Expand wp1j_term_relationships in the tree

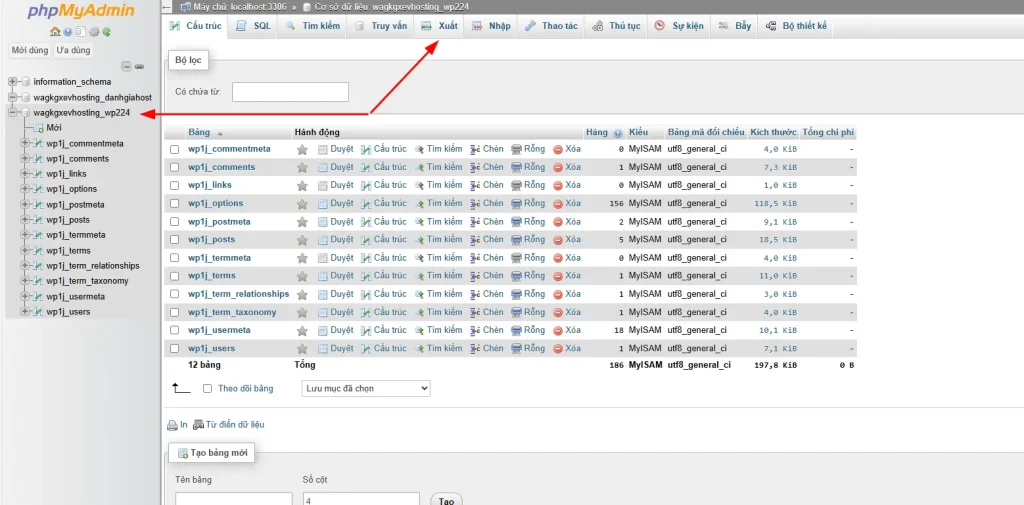[25, 266]
